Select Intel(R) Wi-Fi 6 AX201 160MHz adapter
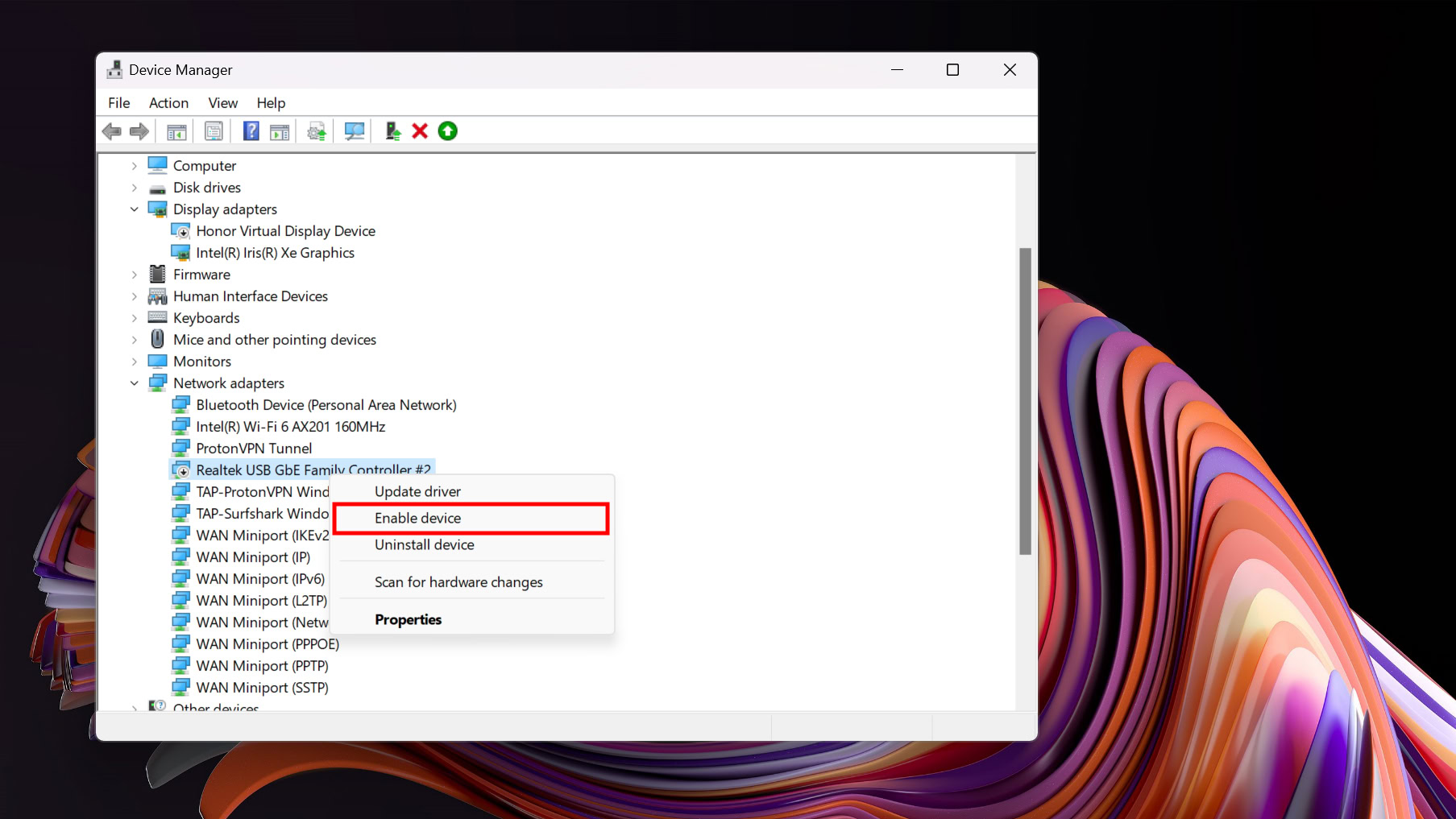Image resolution: width=1456 pixels, height=819 pixels. pyautogui.click(x=290, y=427)
